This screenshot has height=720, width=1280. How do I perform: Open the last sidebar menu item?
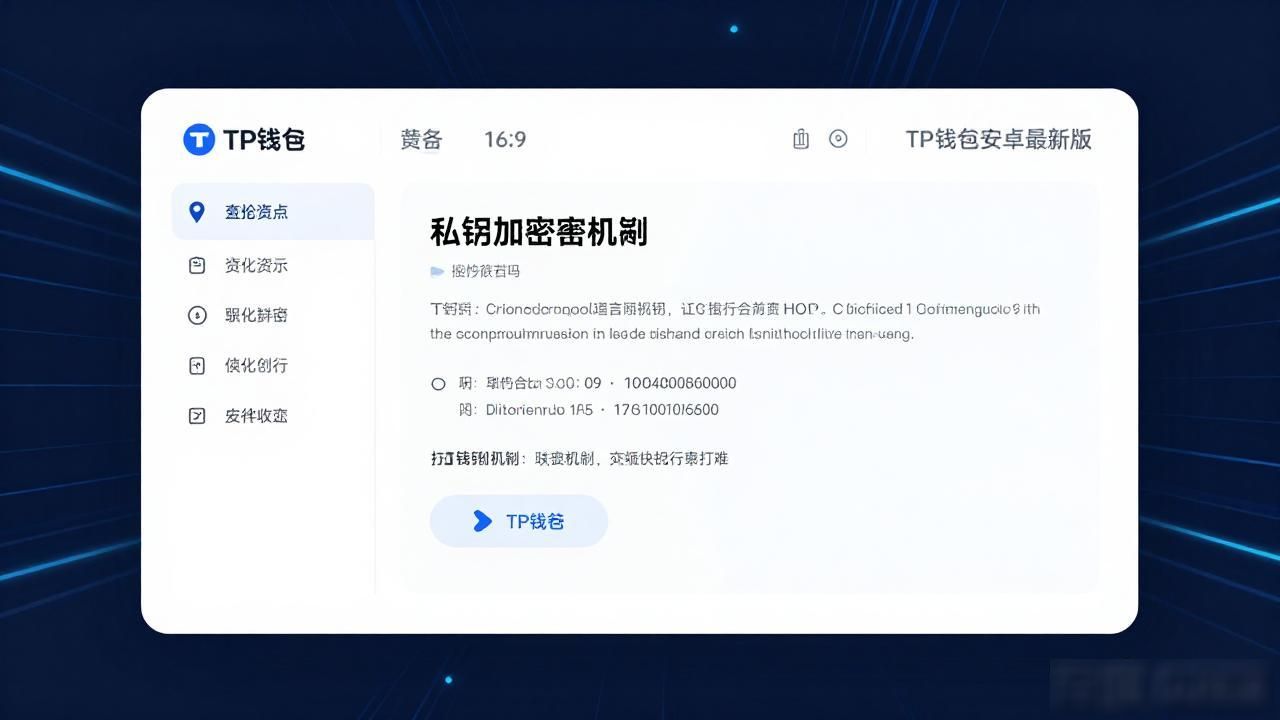tap(256, 416)
